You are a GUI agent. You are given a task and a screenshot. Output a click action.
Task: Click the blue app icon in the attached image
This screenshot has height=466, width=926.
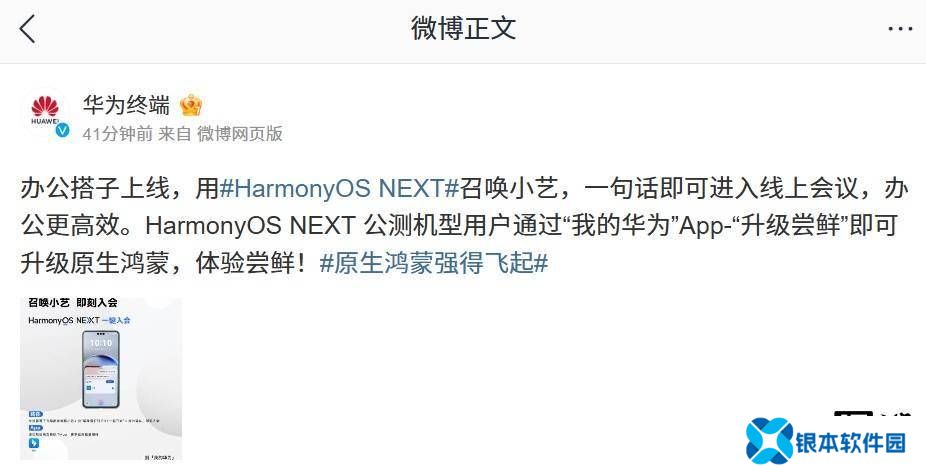(x=34, y=443)
